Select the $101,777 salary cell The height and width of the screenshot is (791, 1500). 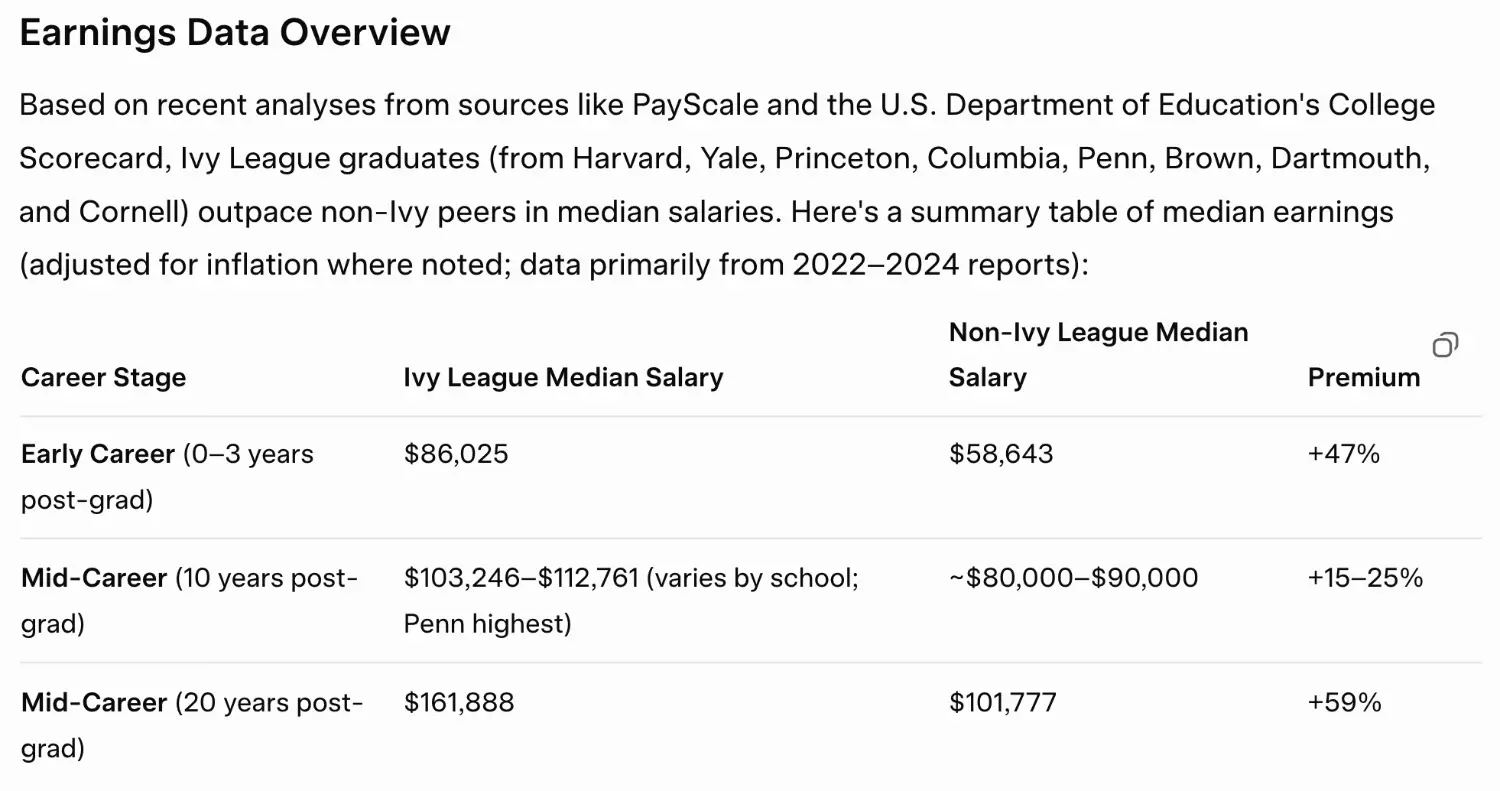pyautogui.click(x=1002, y=702)
